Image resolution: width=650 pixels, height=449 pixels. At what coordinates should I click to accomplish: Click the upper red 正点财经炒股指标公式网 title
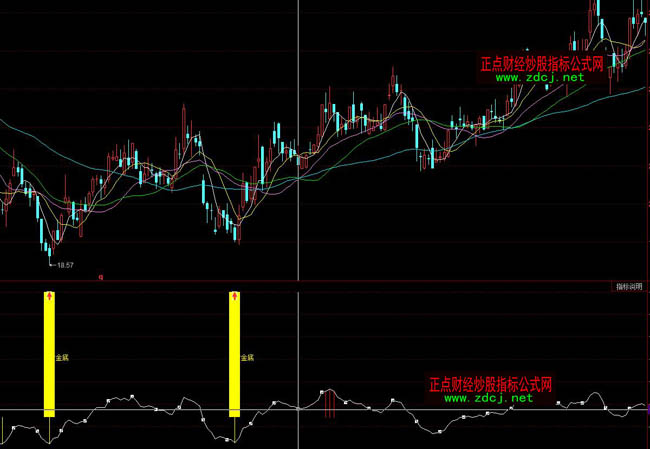point(542,63)
